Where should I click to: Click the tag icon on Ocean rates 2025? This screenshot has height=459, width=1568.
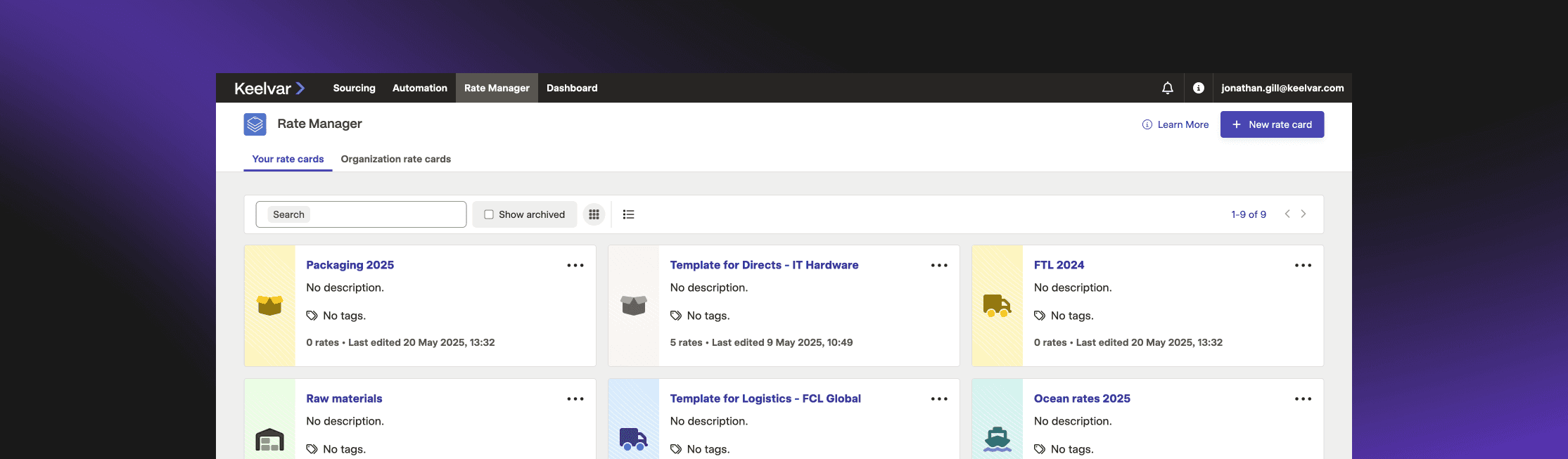(x=1040, y=449)
